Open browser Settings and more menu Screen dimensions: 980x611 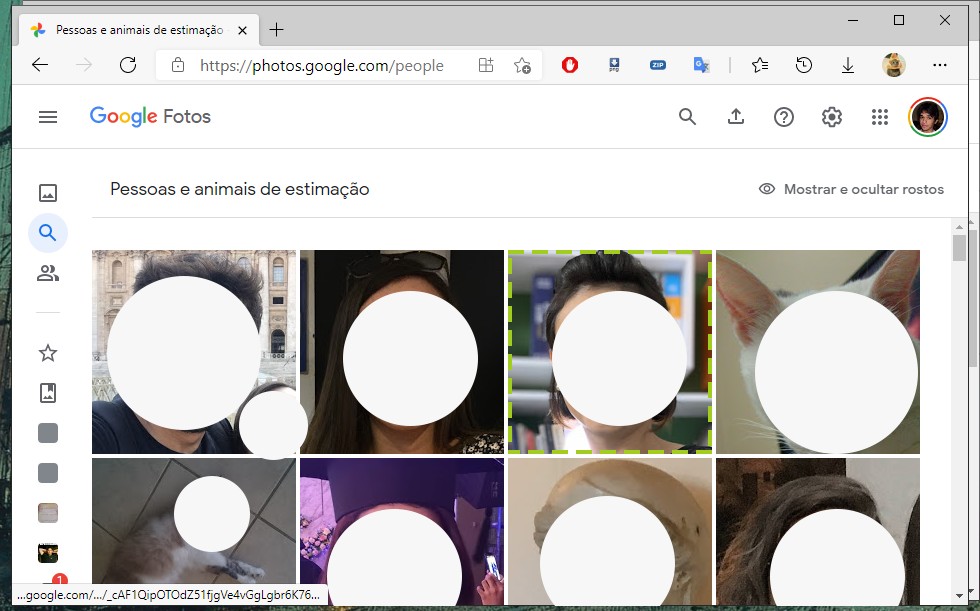939,65
